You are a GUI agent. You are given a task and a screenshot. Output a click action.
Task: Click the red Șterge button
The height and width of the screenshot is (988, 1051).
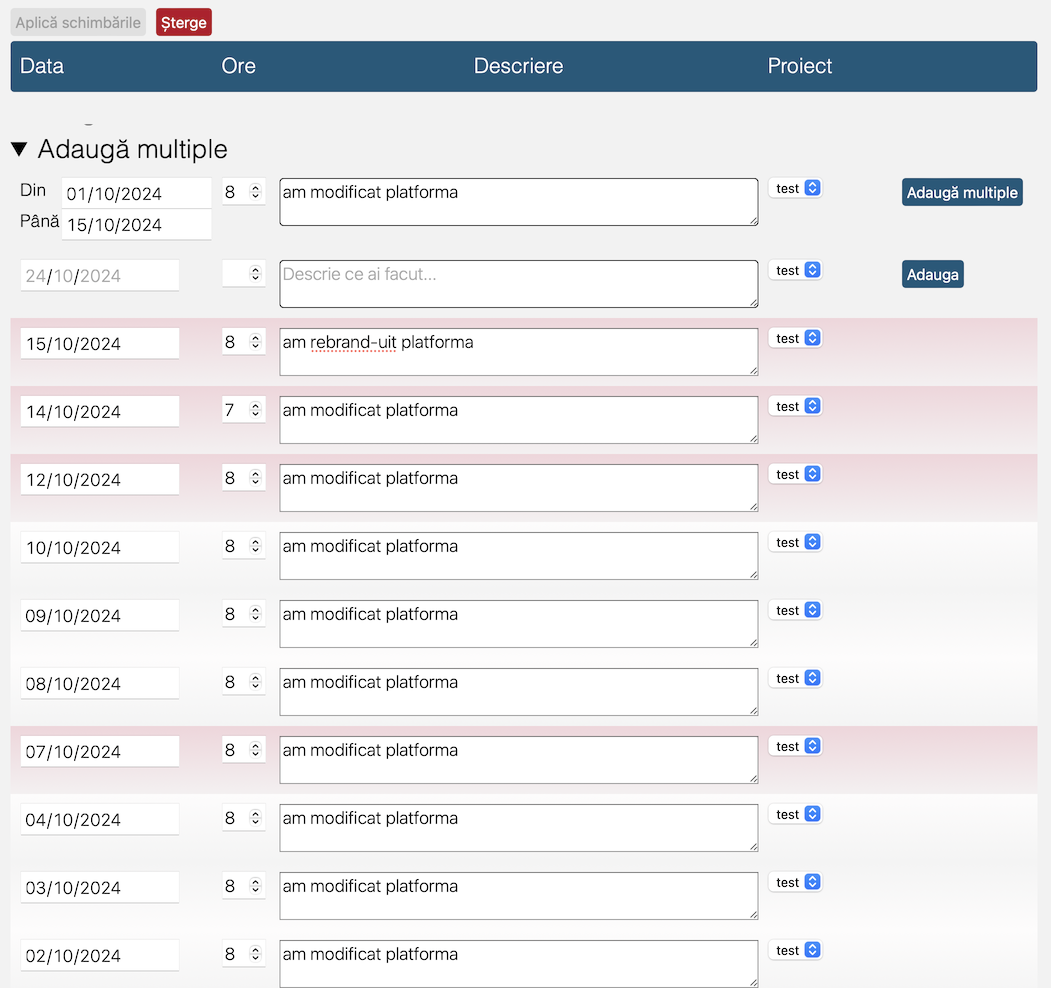click(x=184, y=22)
